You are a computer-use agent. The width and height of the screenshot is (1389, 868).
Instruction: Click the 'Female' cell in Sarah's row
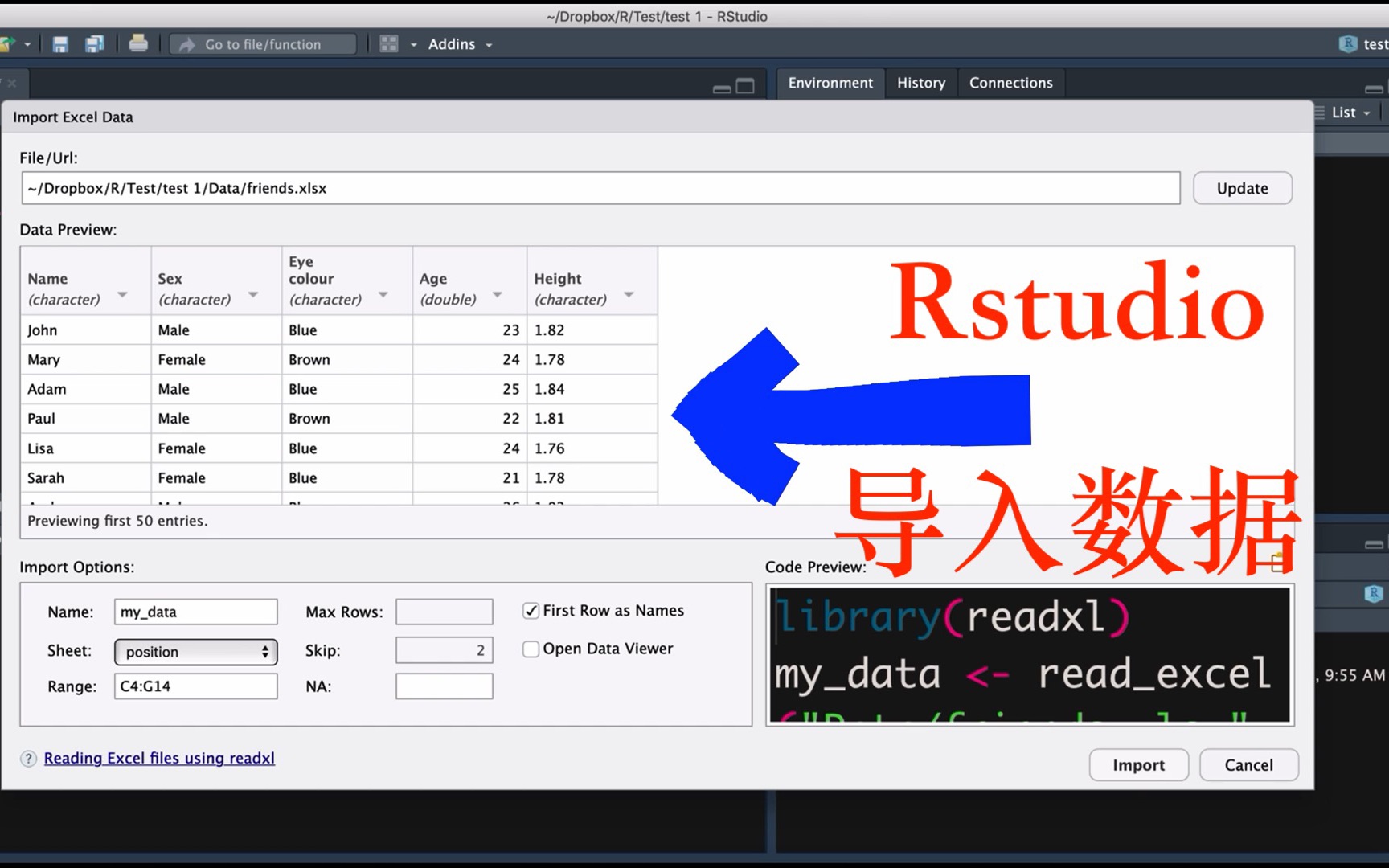(x=215, y=478)
